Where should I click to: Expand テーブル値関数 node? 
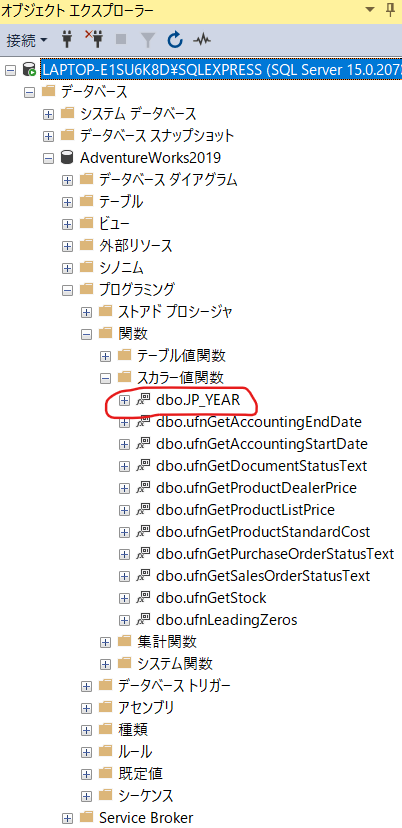tap(106, 356)
